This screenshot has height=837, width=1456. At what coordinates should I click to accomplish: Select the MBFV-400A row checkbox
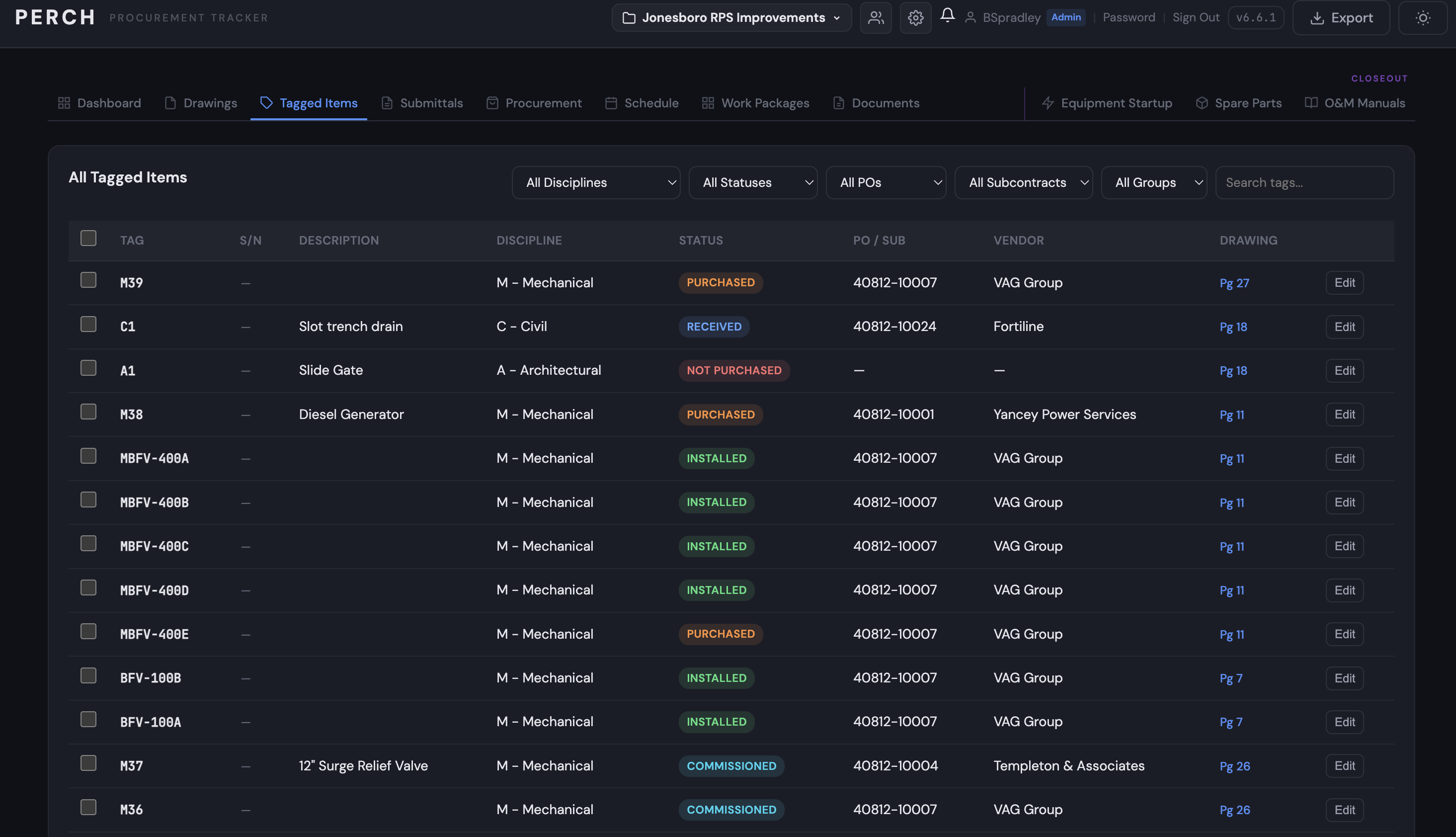[88, 456]
